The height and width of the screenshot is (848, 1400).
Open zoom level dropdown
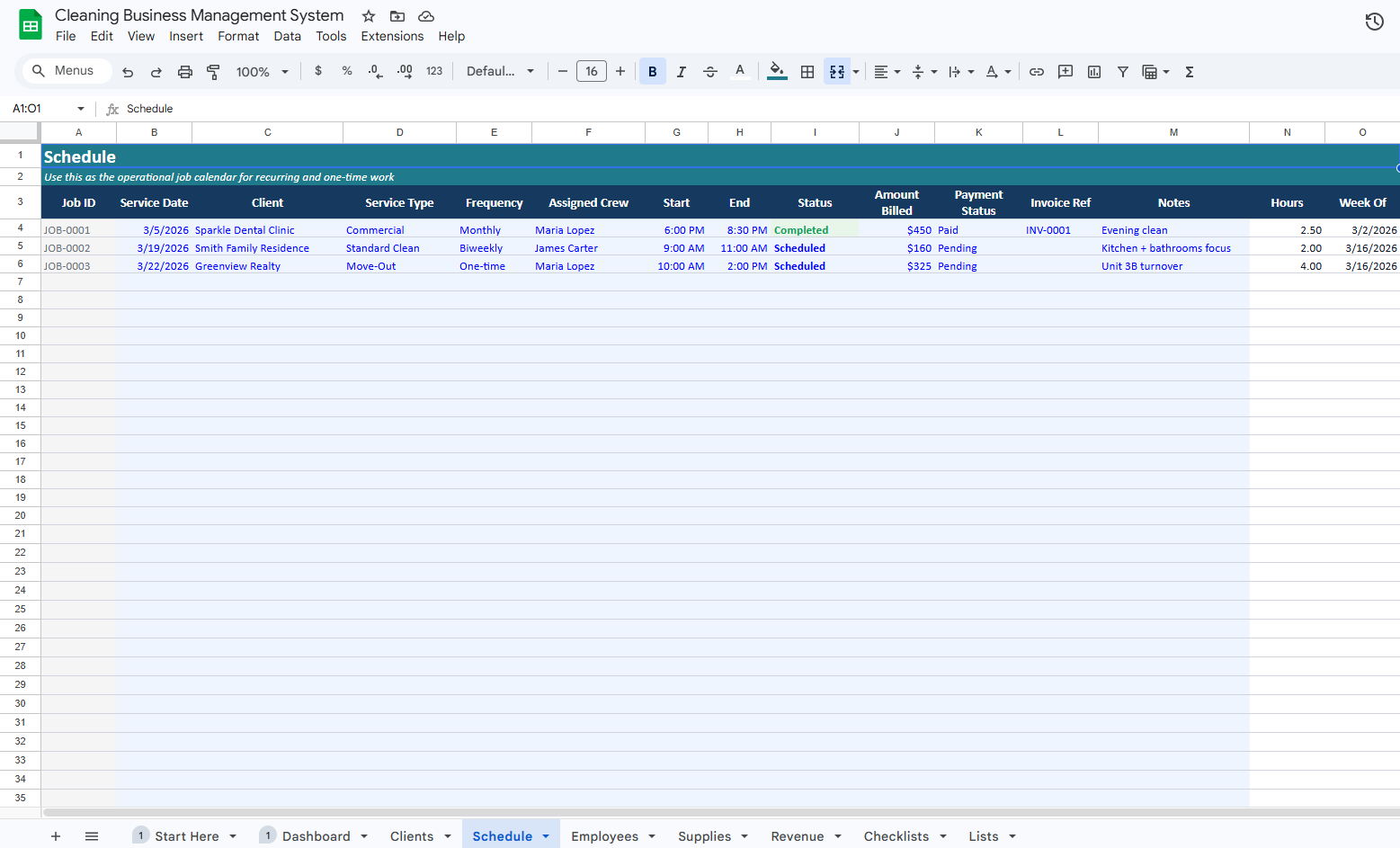pos(262,72)
